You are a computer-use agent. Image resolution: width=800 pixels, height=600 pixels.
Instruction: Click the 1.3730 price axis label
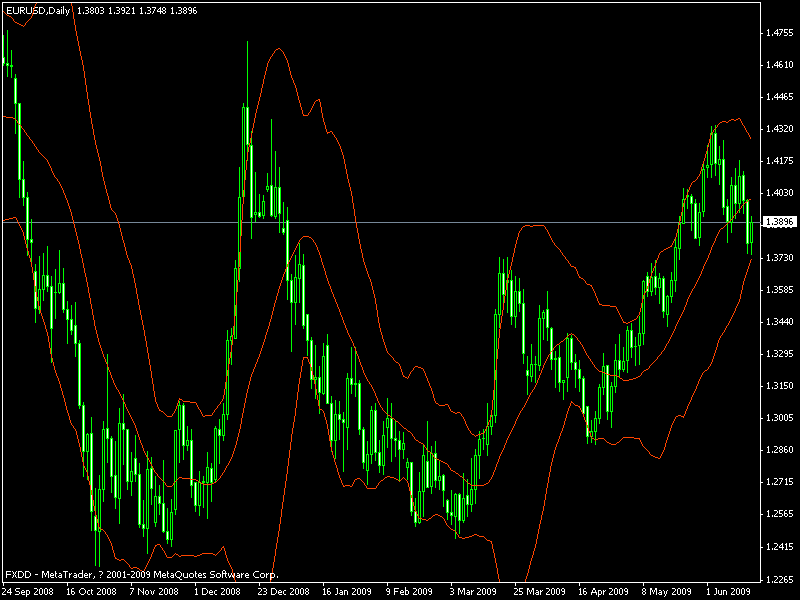(x=780, y=258)
